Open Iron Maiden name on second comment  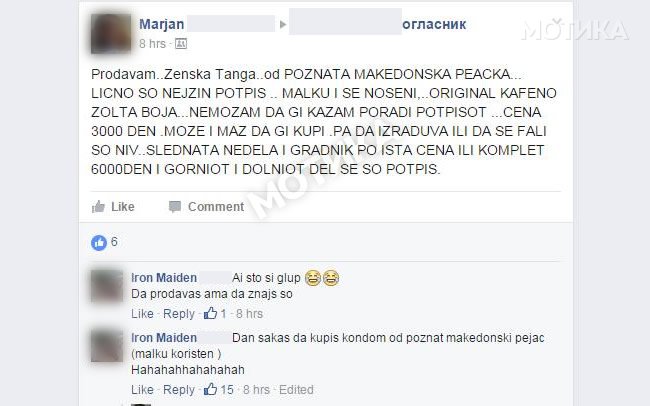pos(164,338)
